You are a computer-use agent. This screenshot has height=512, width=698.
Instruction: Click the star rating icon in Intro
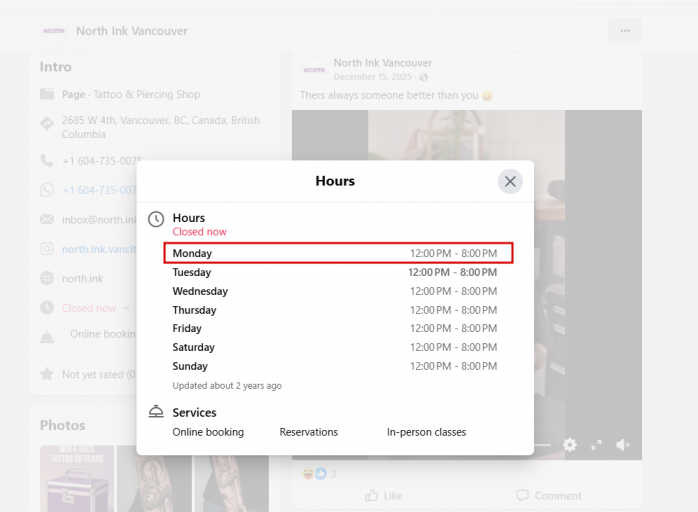(47, 374)
